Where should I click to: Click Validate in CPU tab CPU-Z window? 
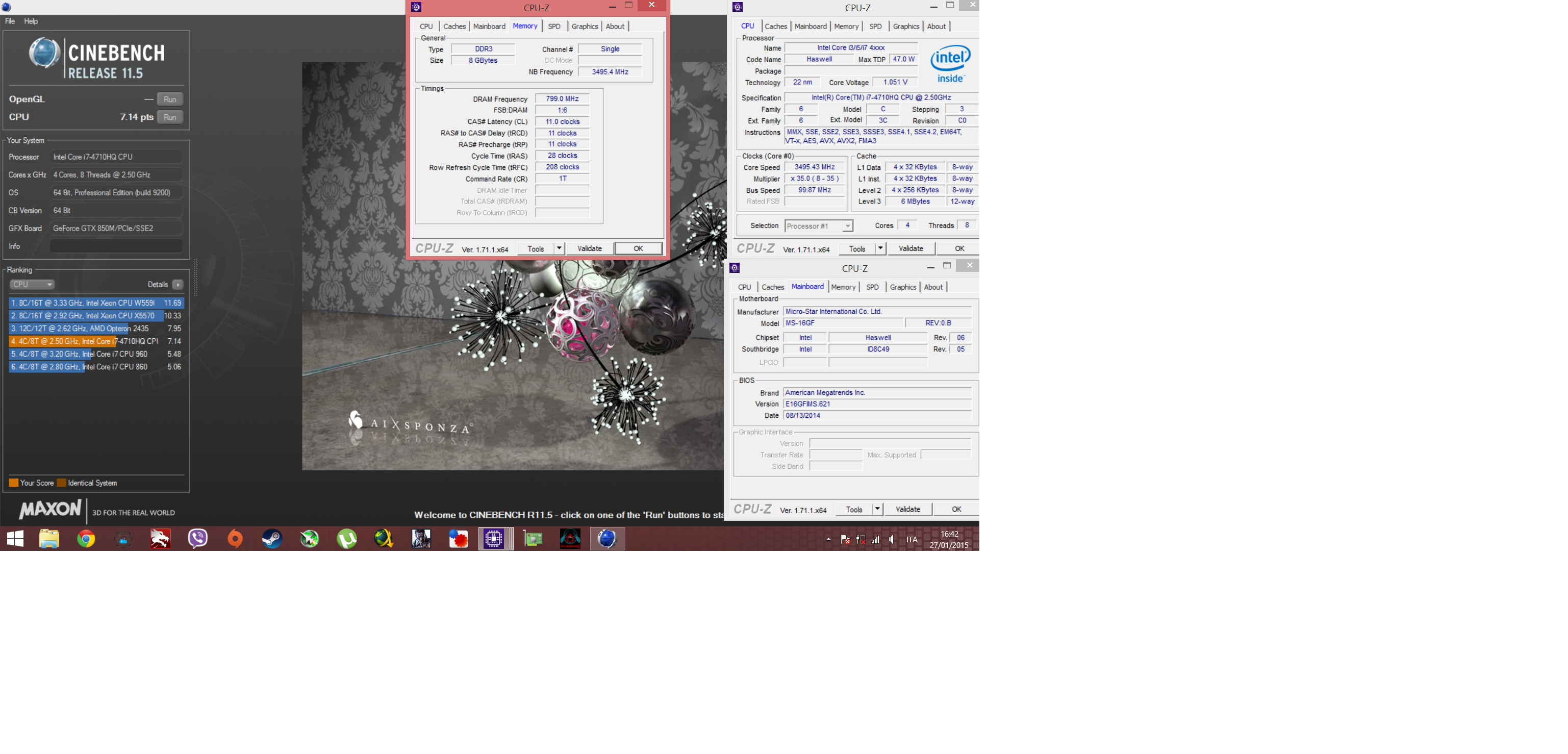point(911,248)
